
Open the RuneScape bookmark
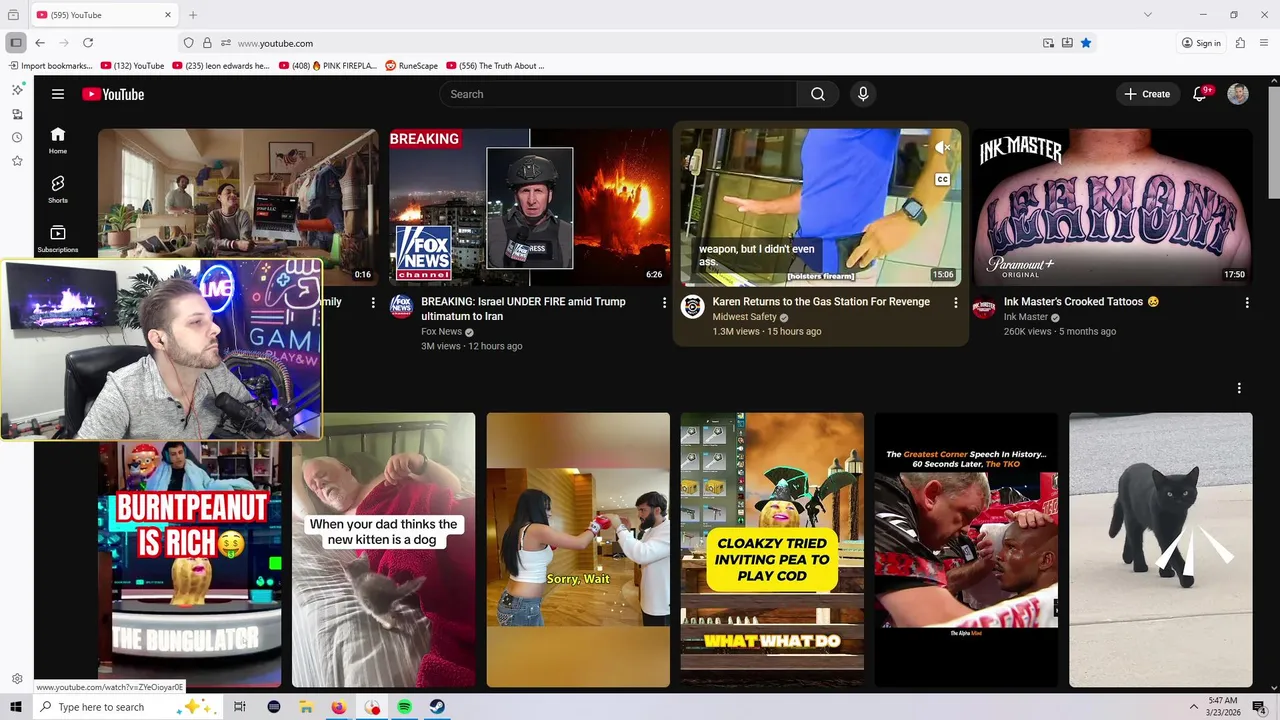[x=411, y=66]
